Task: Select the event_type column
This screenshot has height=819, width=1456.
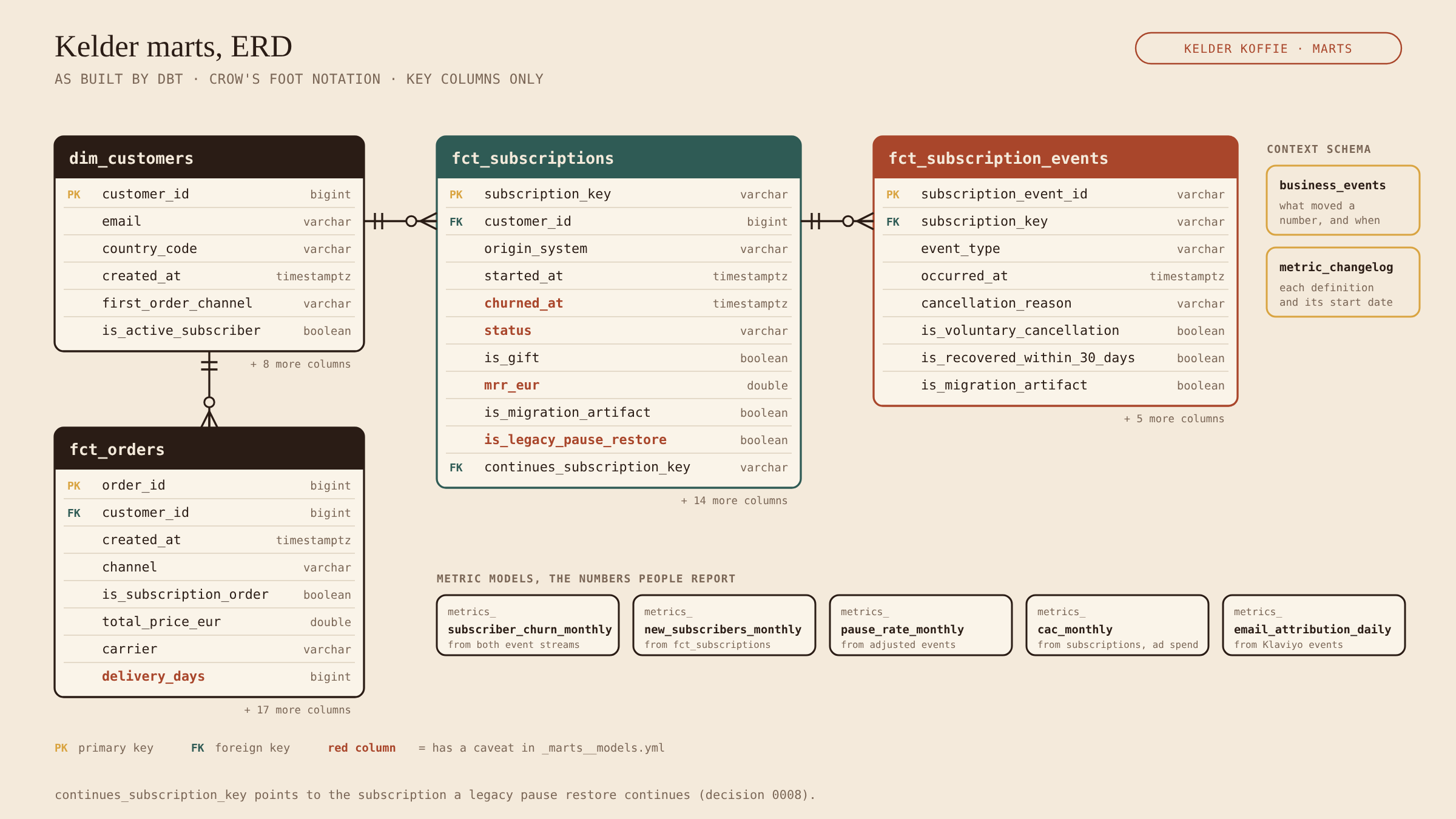Action: (1056, 249)
